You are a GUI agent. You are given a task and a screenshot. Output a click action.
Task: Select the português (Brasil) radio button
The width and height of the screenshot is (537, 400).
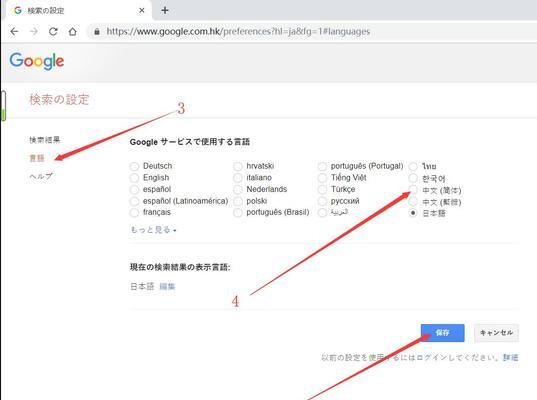[x=238, y=213]
